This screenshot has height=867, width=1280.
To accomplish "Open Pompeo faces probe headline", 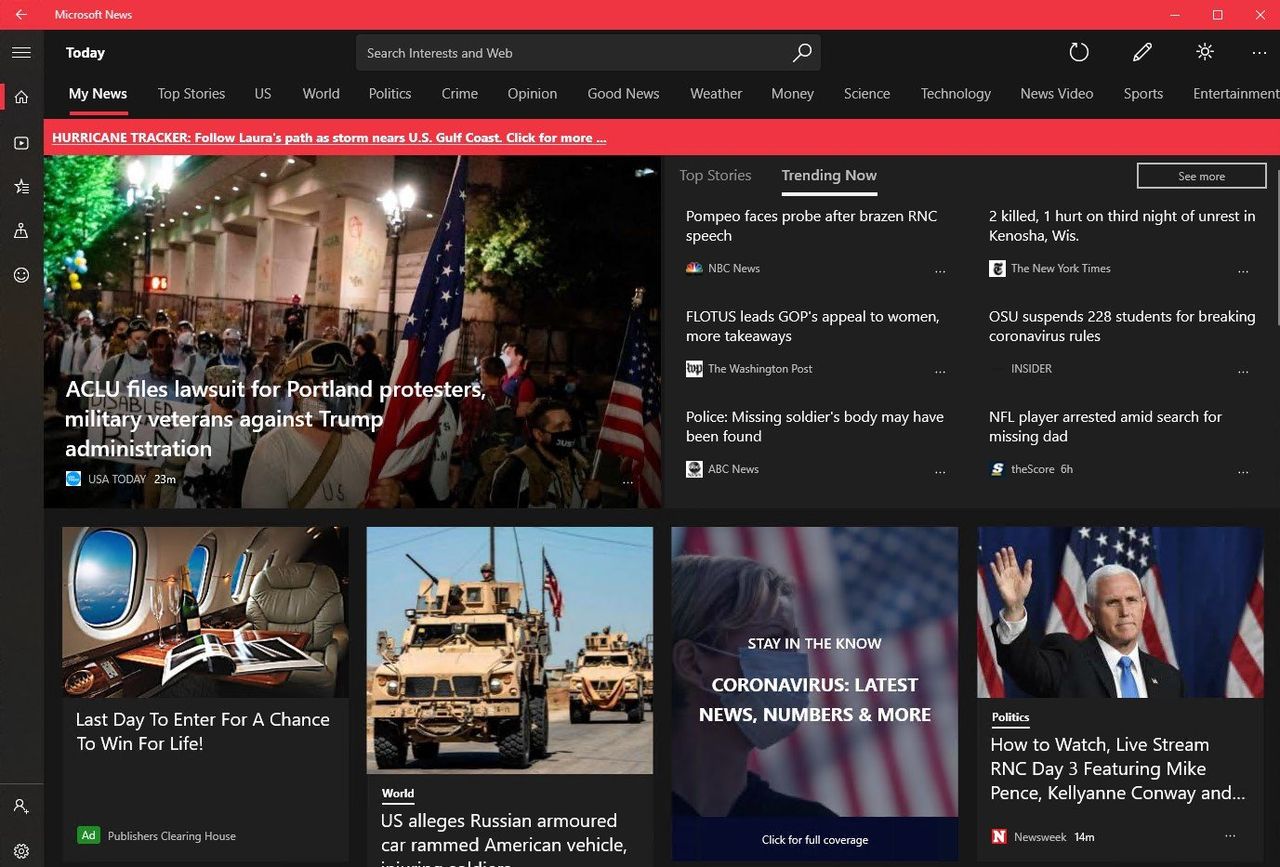I will pos(811,226).
